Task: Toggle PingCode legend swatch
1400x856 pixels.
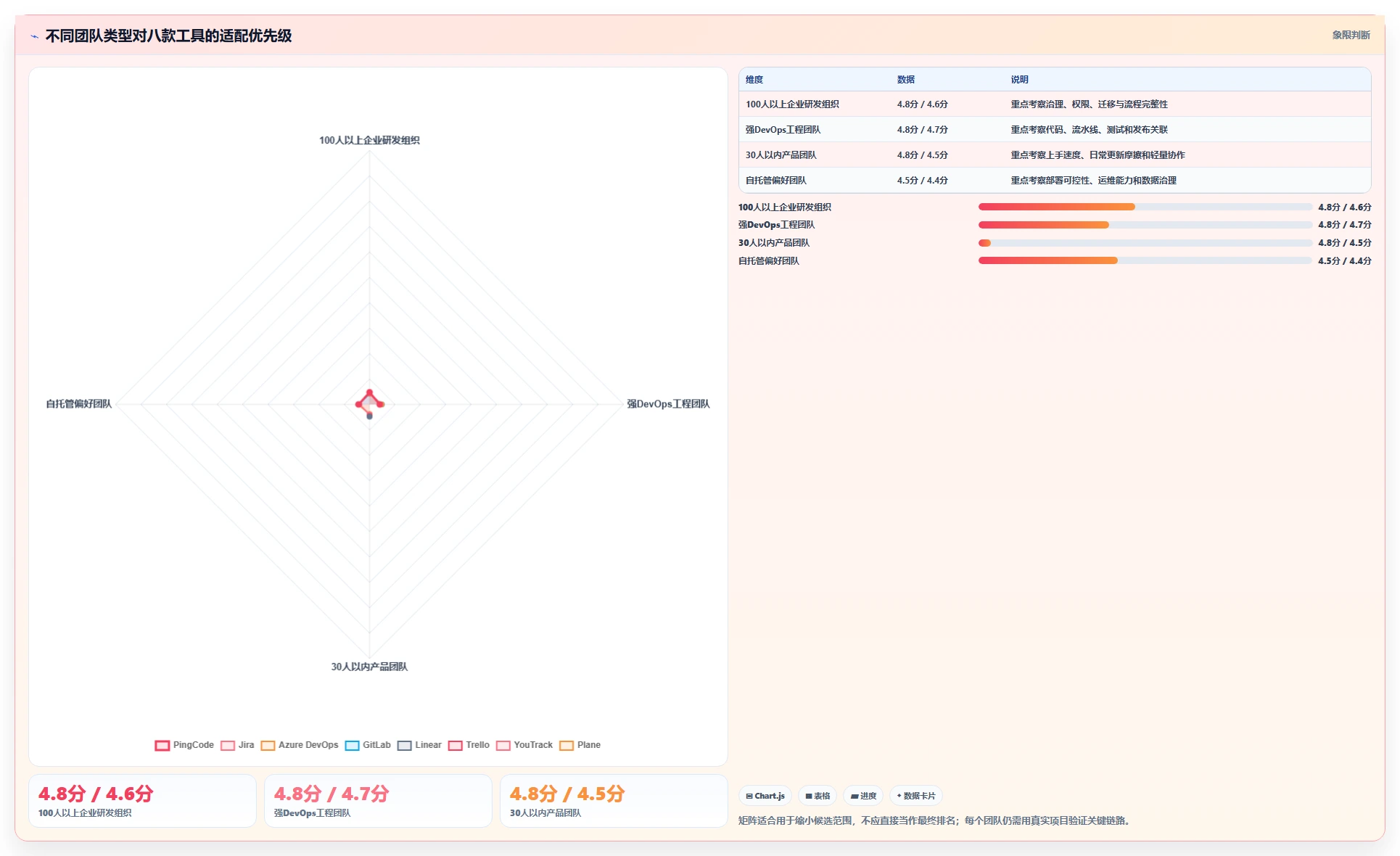Action: (162, 745)
